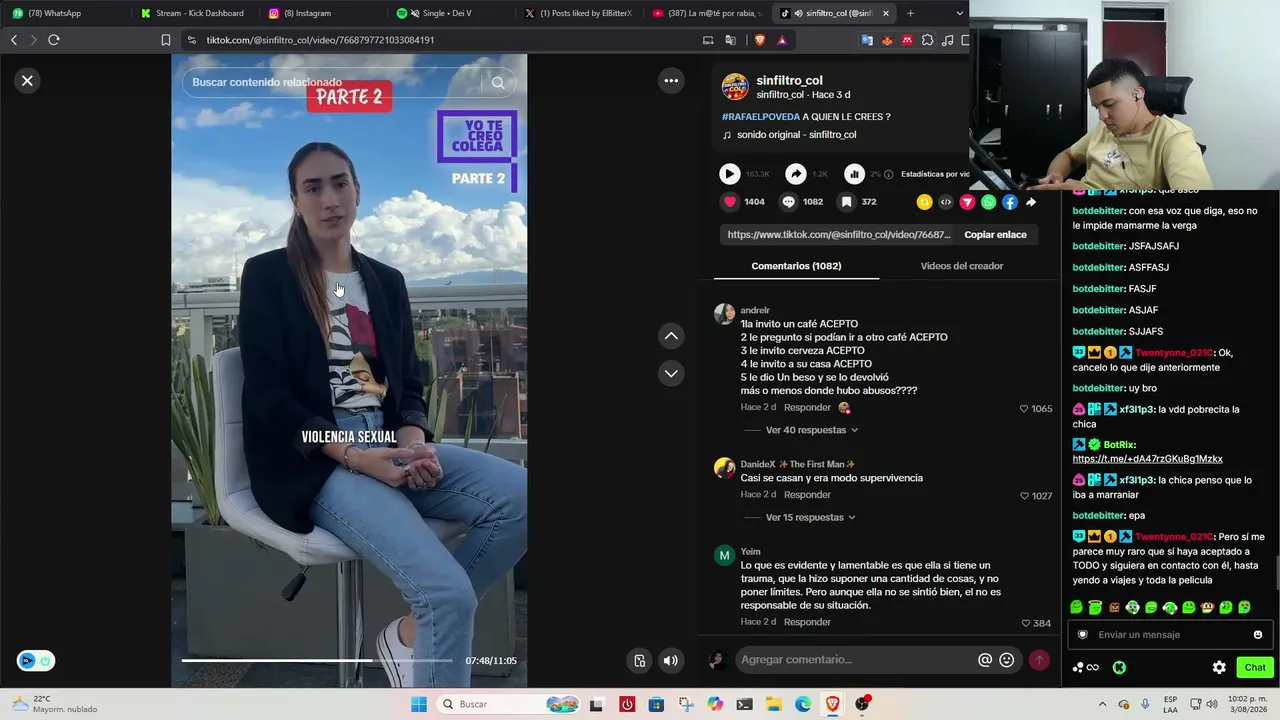Open the Kick chat settings gear
This screenshot has width=1280, height=720.
(x=1219, y=668)
